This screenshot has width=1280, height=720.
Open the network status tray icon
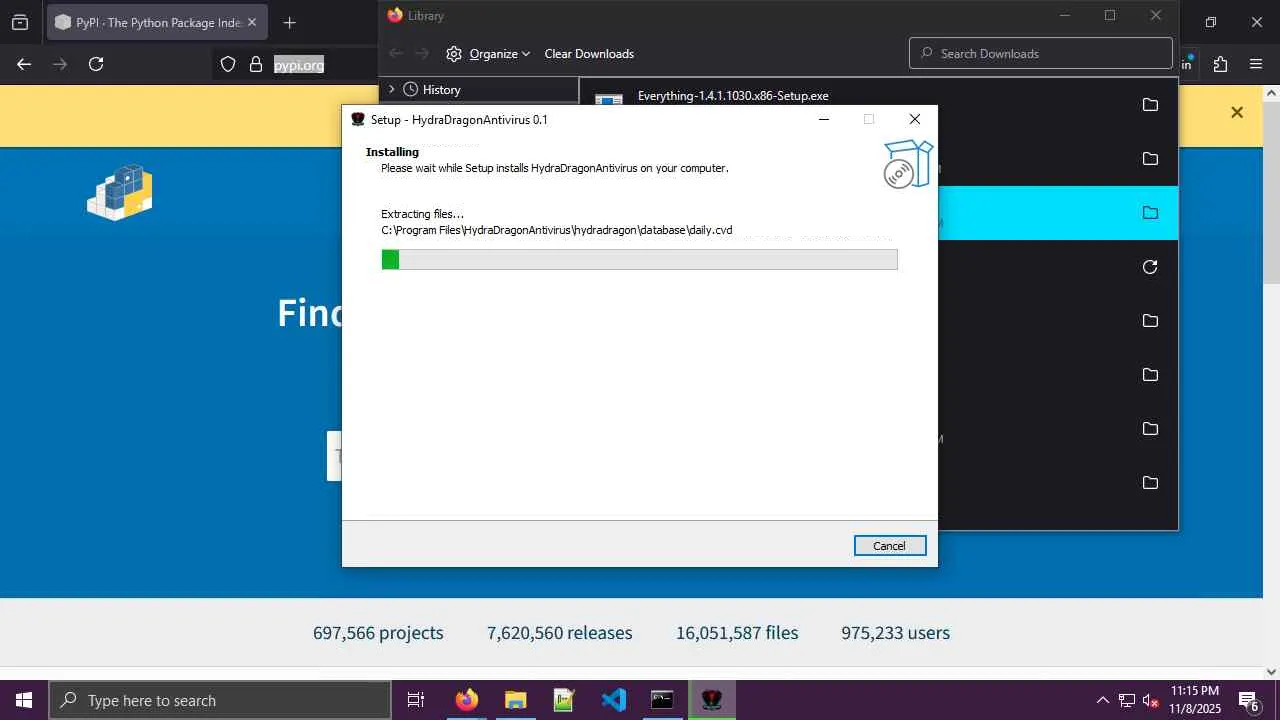pos(1127,700)
